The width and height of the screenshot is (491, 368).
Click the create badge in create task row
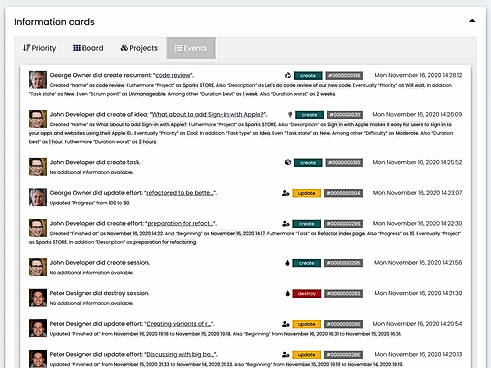(x=308, y=163)
